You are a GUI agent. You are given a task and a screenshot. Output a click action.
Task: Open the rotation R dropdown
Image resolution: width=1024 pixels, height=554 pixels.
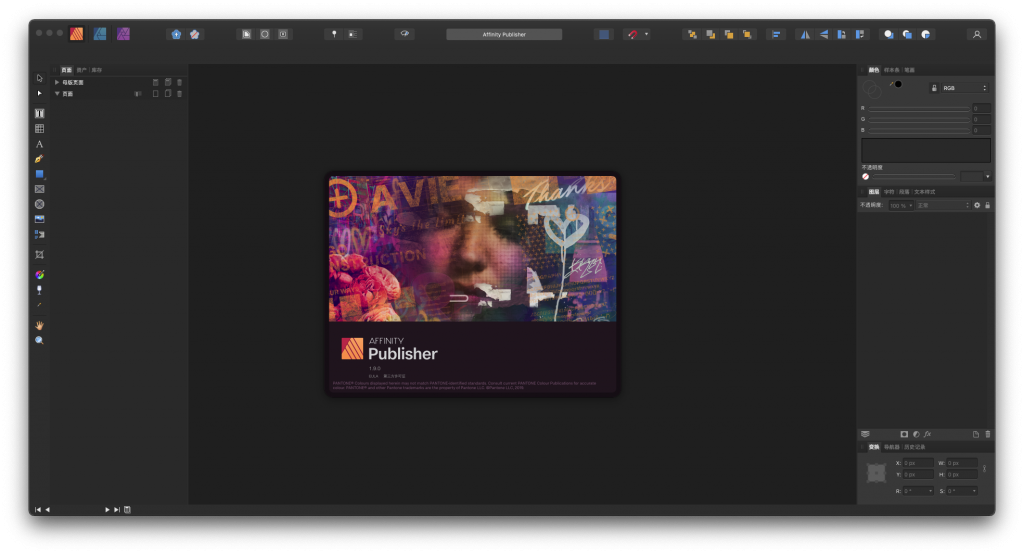click(x=930, y=491)
